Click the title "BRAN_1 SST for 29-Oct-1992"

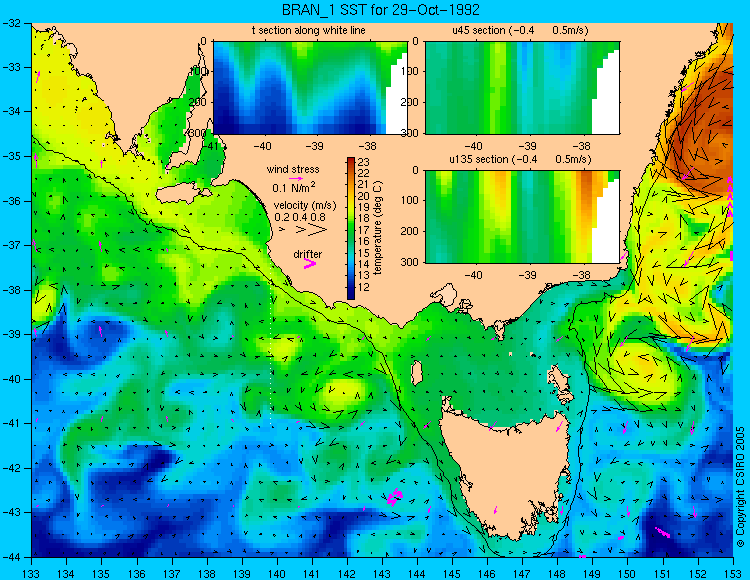pyautogui.click(x=380, y=10)
